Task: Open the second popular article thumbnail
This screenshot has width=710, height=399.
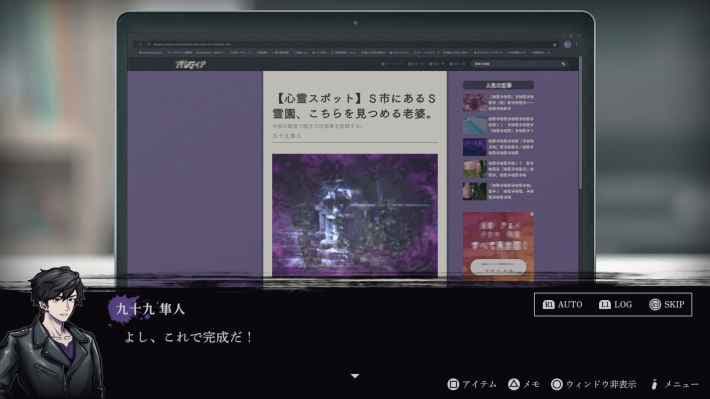Action: point(475,125)
